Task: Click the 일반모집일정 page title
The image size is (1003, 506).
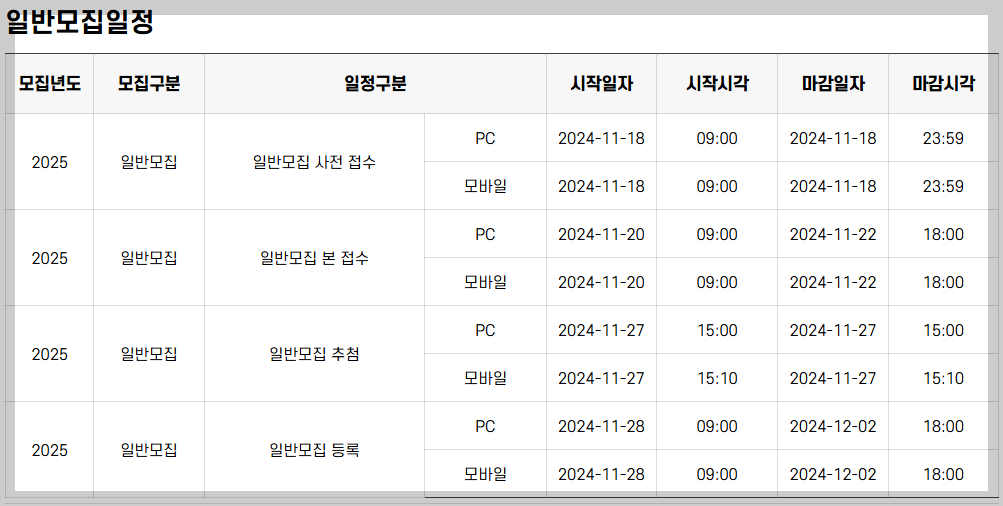Action: pyautogui.click(x=80, y=22)
